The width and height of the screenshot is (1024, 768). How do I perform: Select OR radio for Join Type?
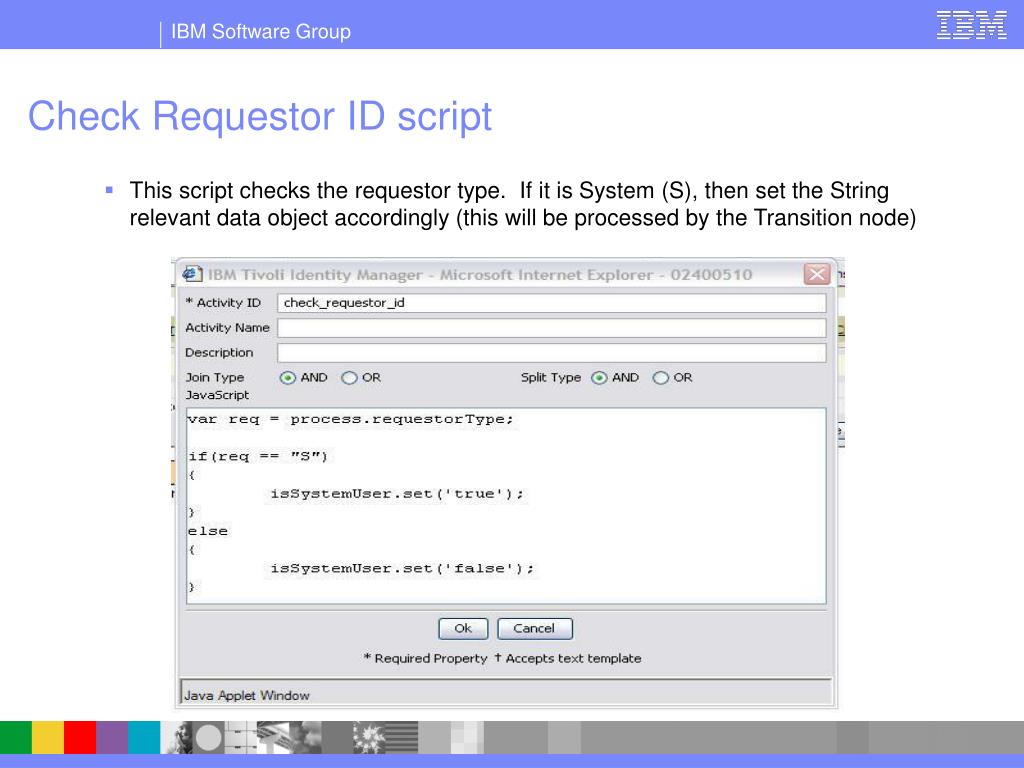click(x=349, y=378)
